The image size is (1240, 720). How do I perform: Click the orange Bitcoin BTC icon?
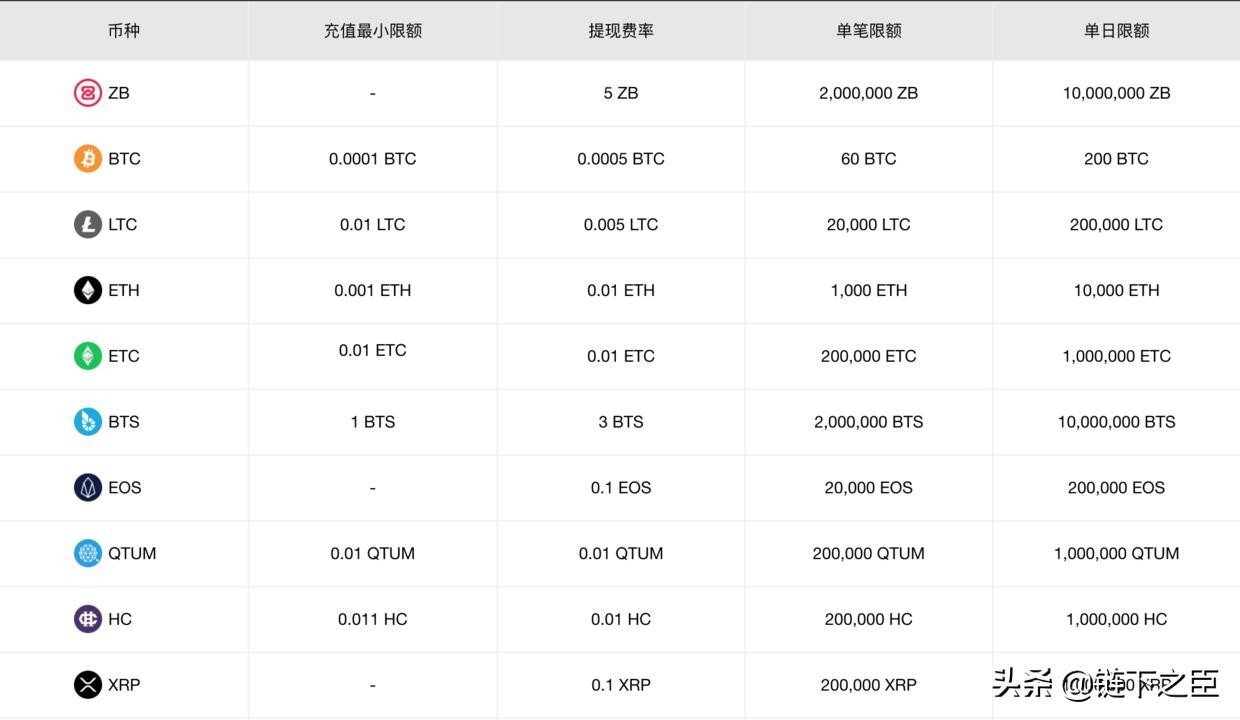coord(88,159)
